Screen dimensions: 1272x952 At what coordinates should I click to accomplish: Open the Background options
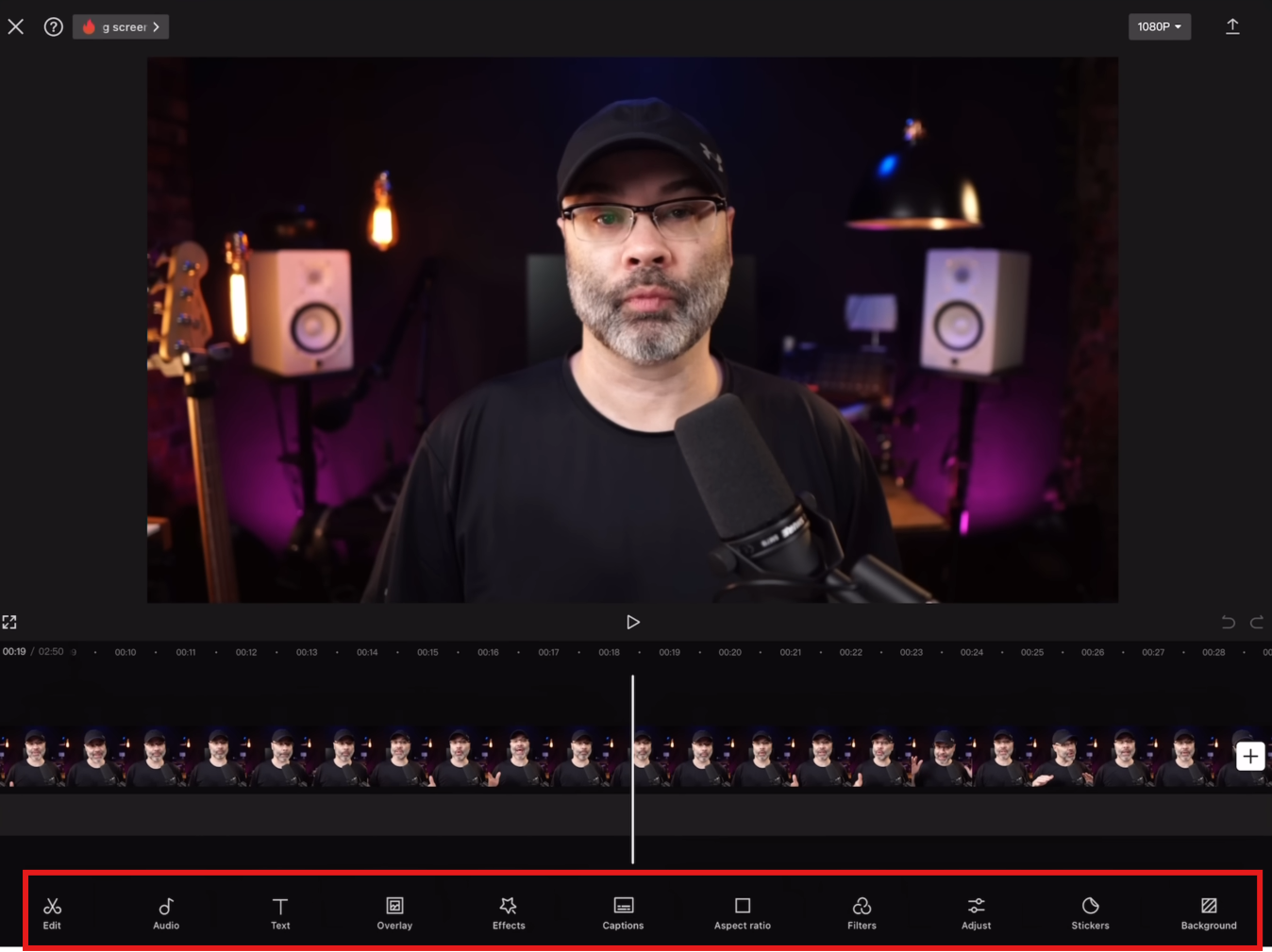[1209, 910]
